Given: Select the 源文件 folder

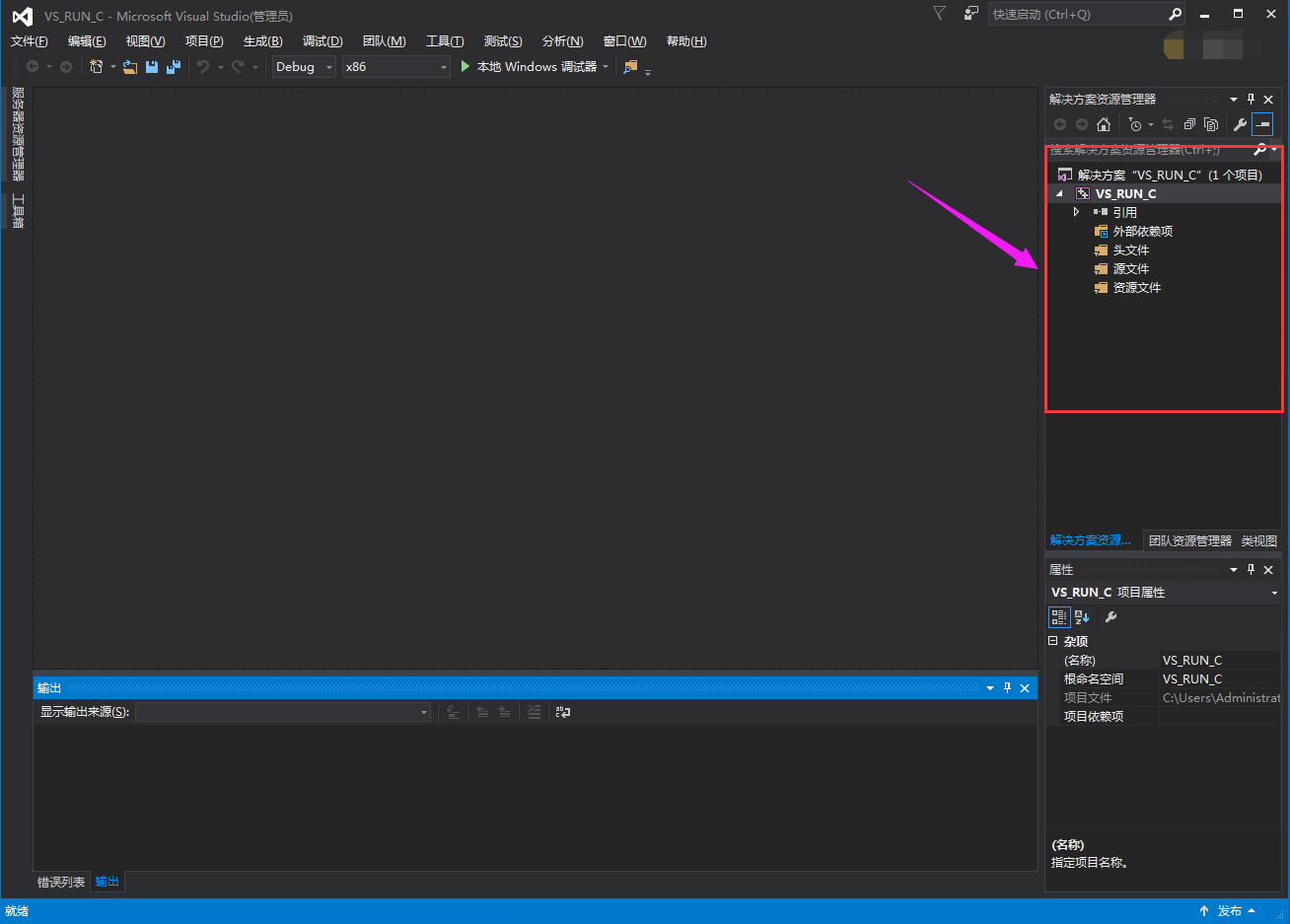Looking at the screenshot, I should click(1131, 269).
